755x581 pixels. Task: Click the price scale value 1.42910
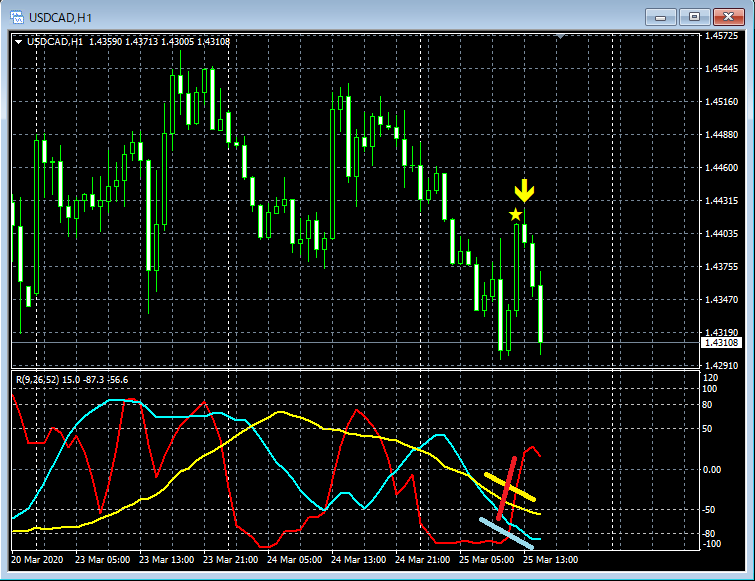(x=721, y=365)
